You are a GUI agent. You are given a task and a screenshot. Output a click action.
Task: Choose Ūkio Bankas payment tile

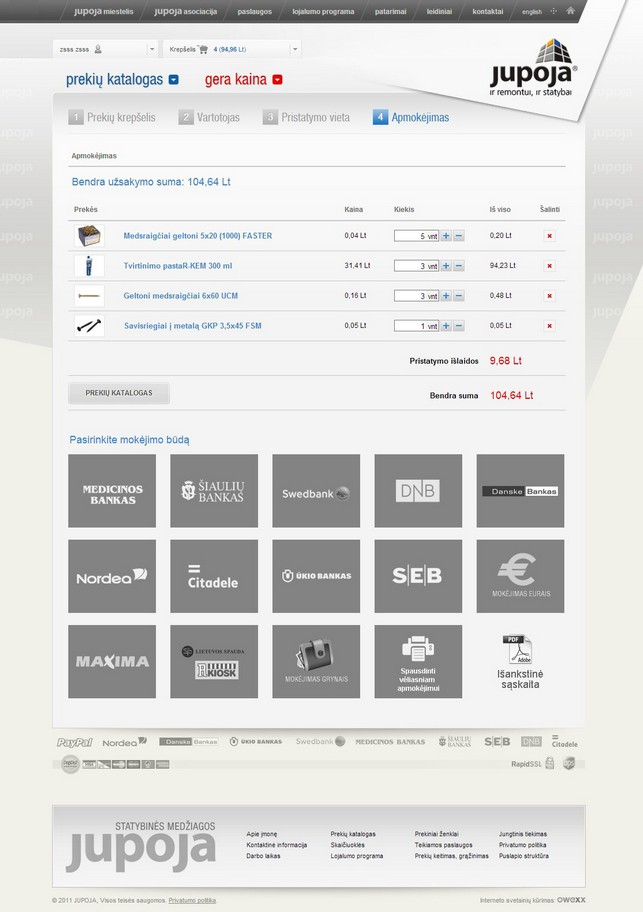pyautogui.click(x=316, y=576)
